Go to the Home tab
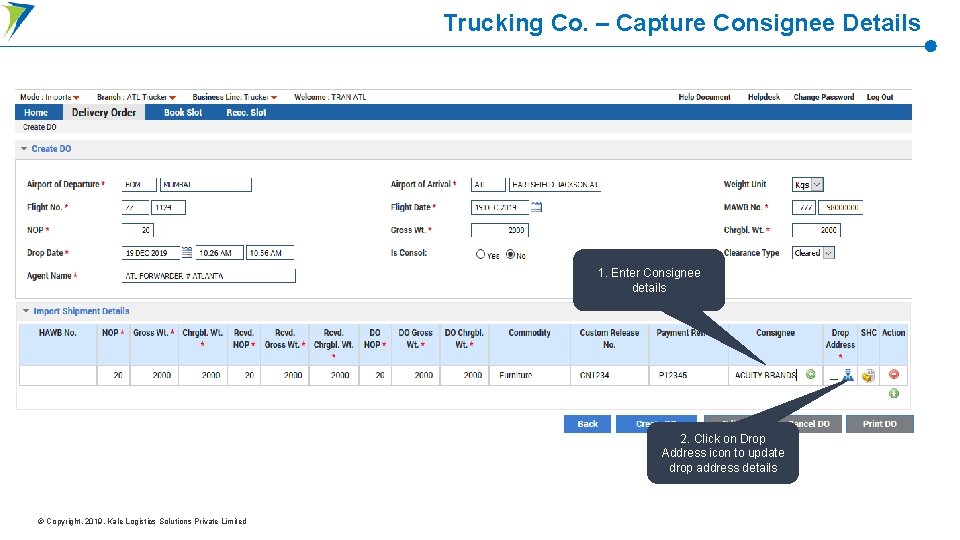The height and width of the screenshot is (540, 960). click(37, 114)
